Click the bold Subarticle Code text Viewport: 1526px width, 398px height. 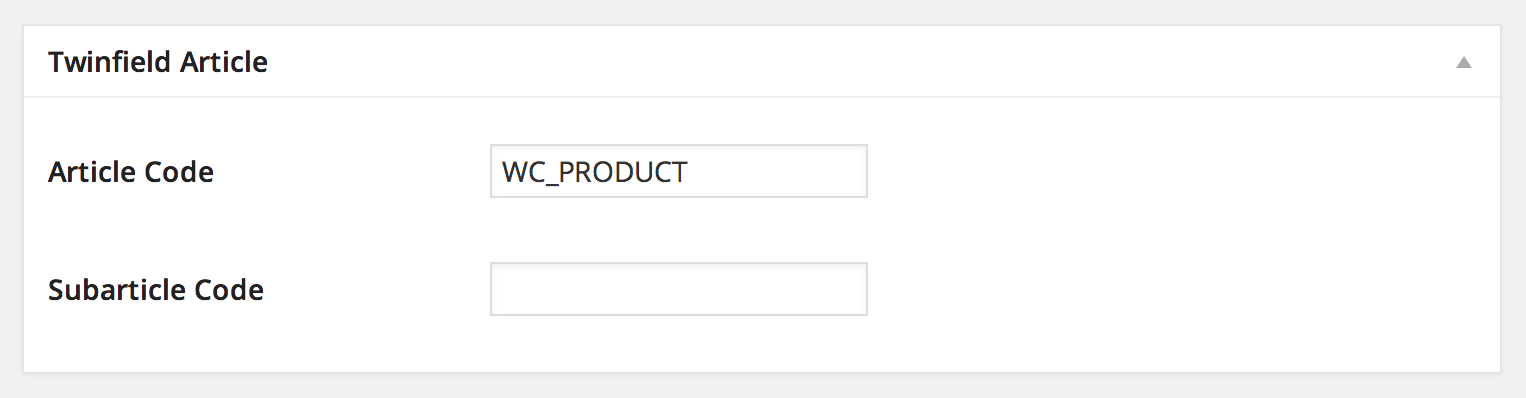coord(156,290)
